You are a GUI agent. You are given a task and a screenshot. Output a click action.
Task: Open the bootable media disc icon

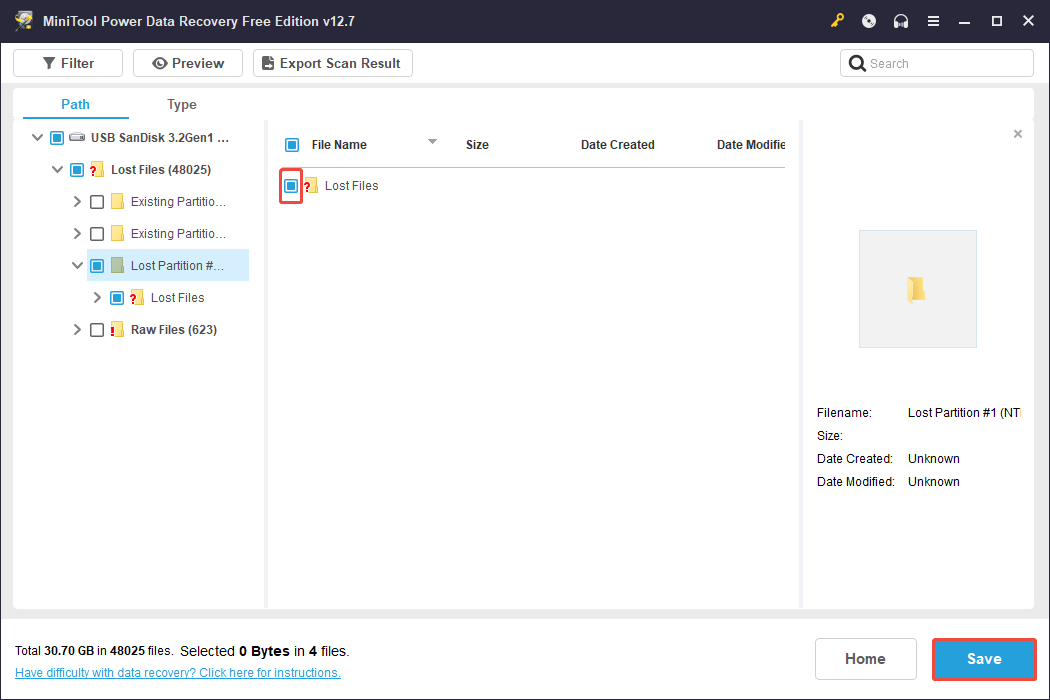868,20
